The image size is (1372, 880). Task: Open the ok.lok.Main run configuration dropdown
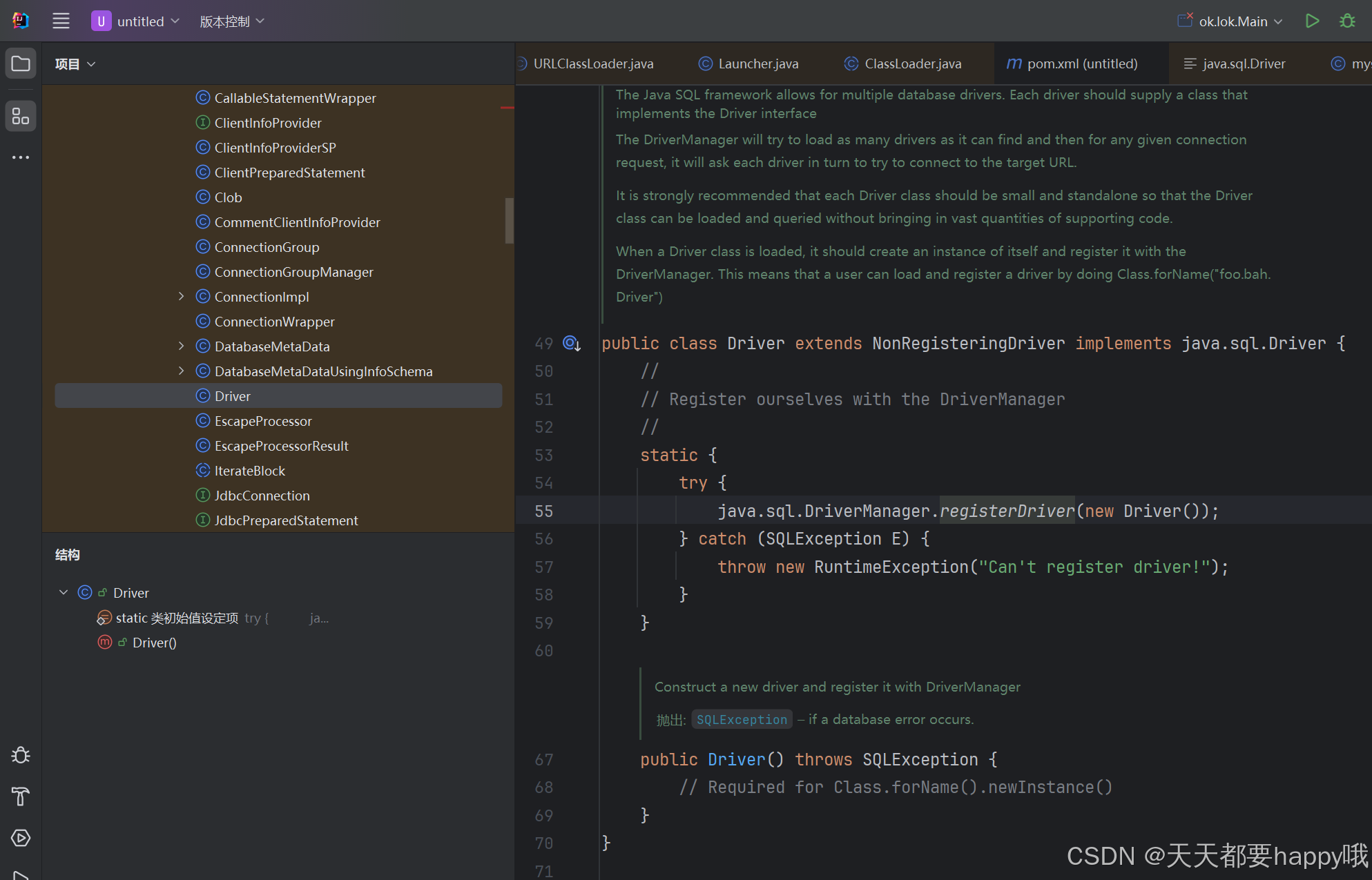tap(1233, 21)
